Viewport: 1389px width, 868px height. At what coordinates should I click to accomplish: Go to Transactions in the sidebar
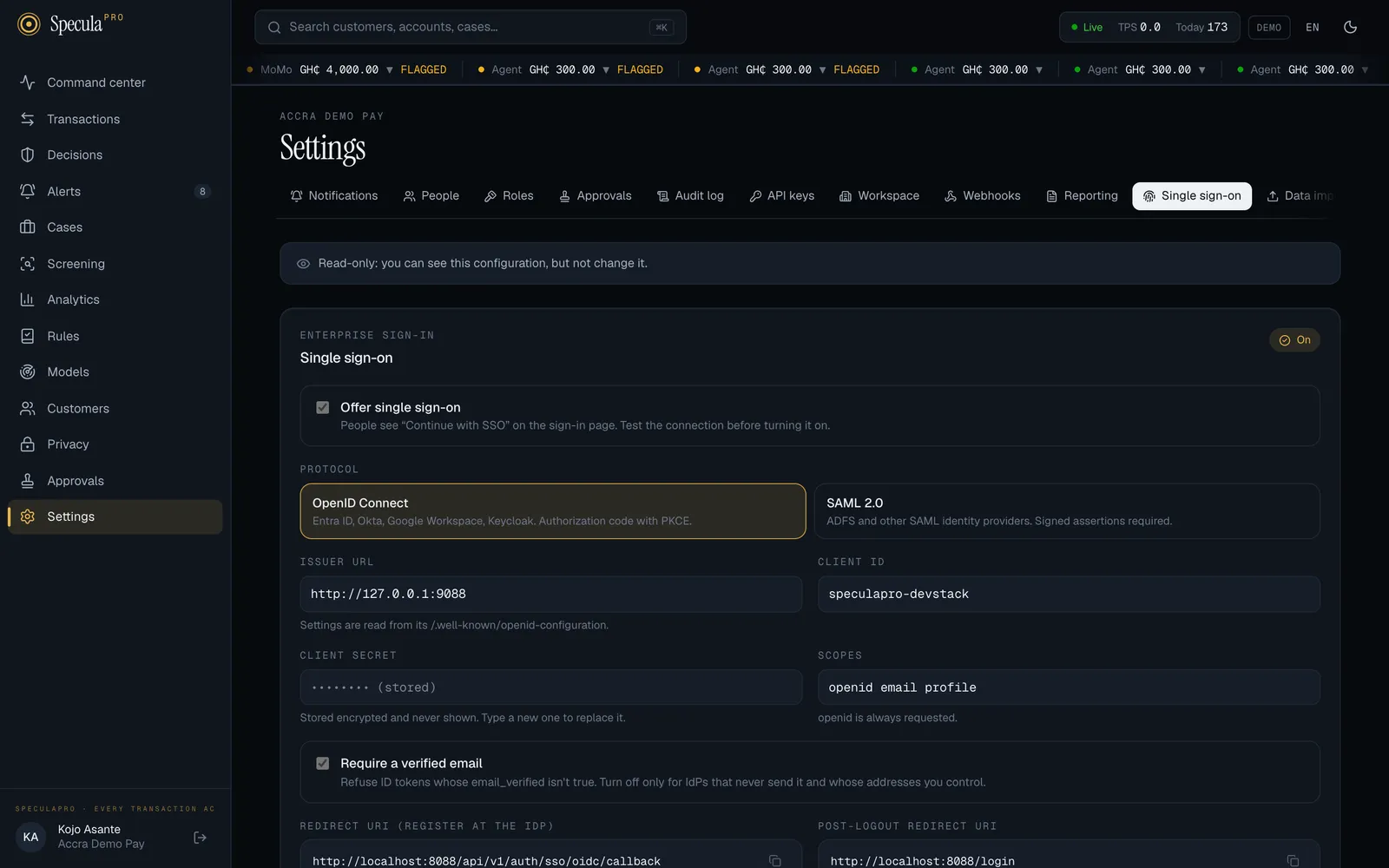coord(115,119)
